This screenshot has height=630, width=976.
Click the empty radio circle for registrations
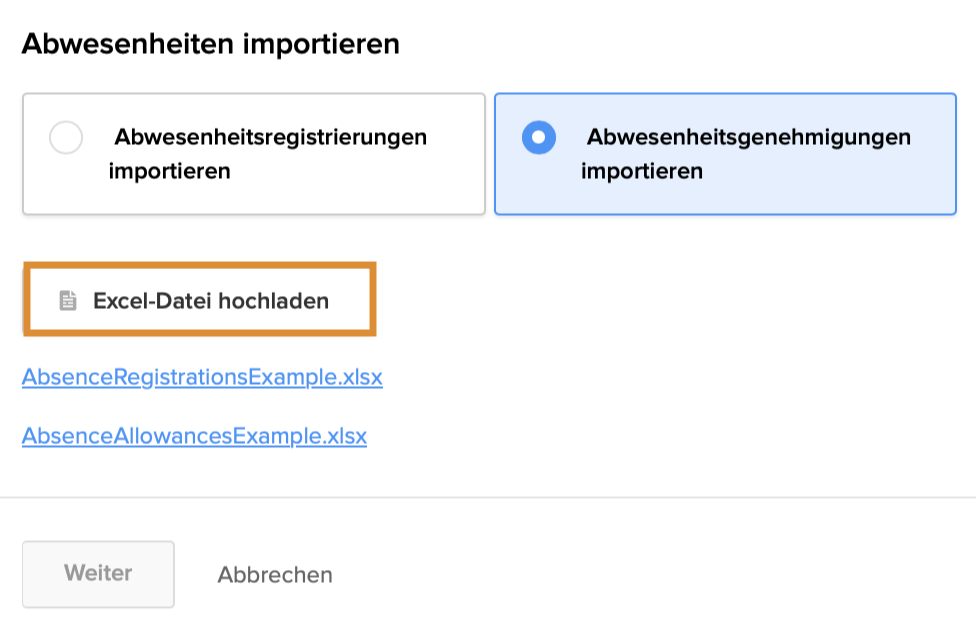(66, 138)
